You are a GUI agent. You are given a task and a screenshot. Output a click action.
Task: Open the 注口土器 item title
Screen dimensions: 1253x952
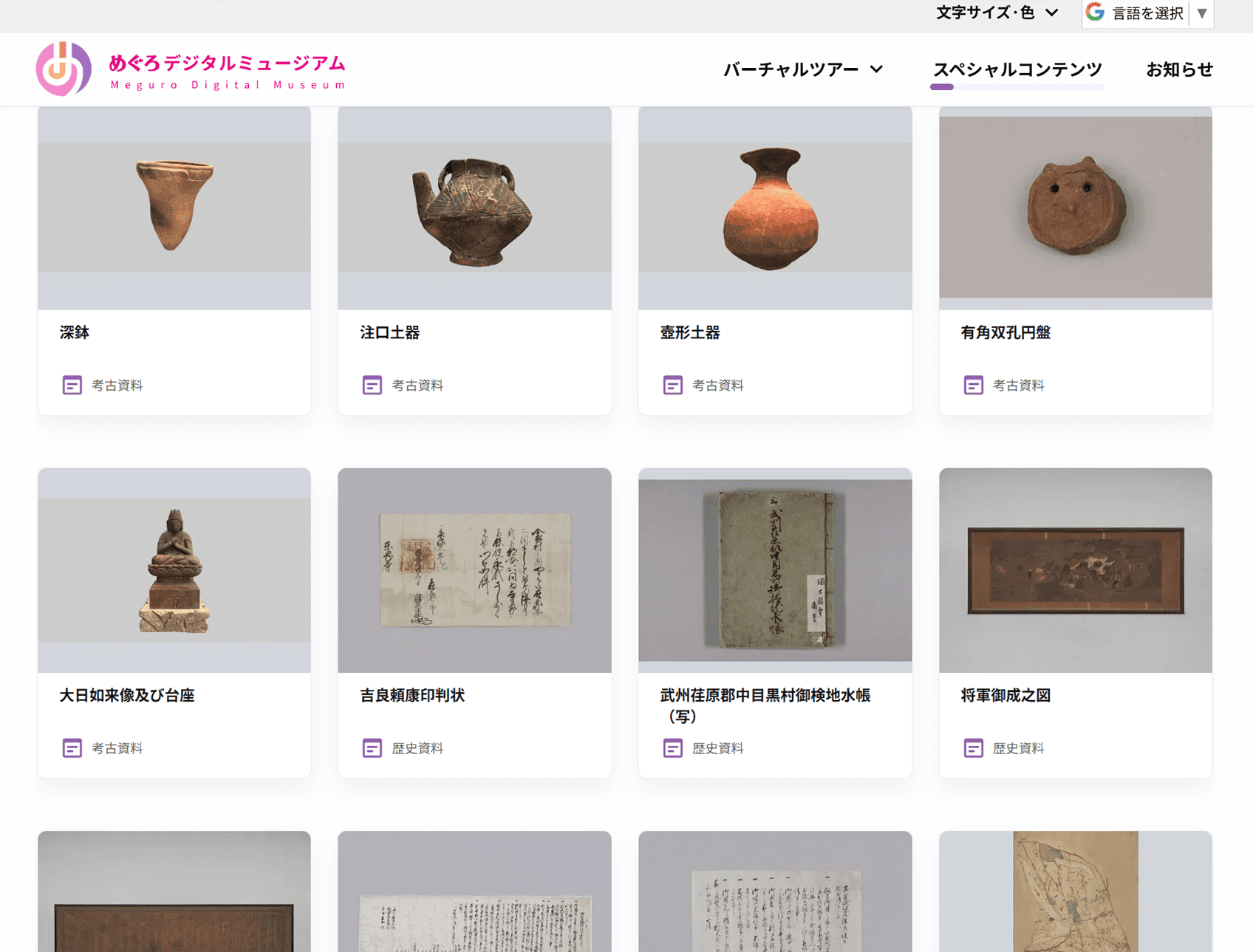(x=390, y=332)
